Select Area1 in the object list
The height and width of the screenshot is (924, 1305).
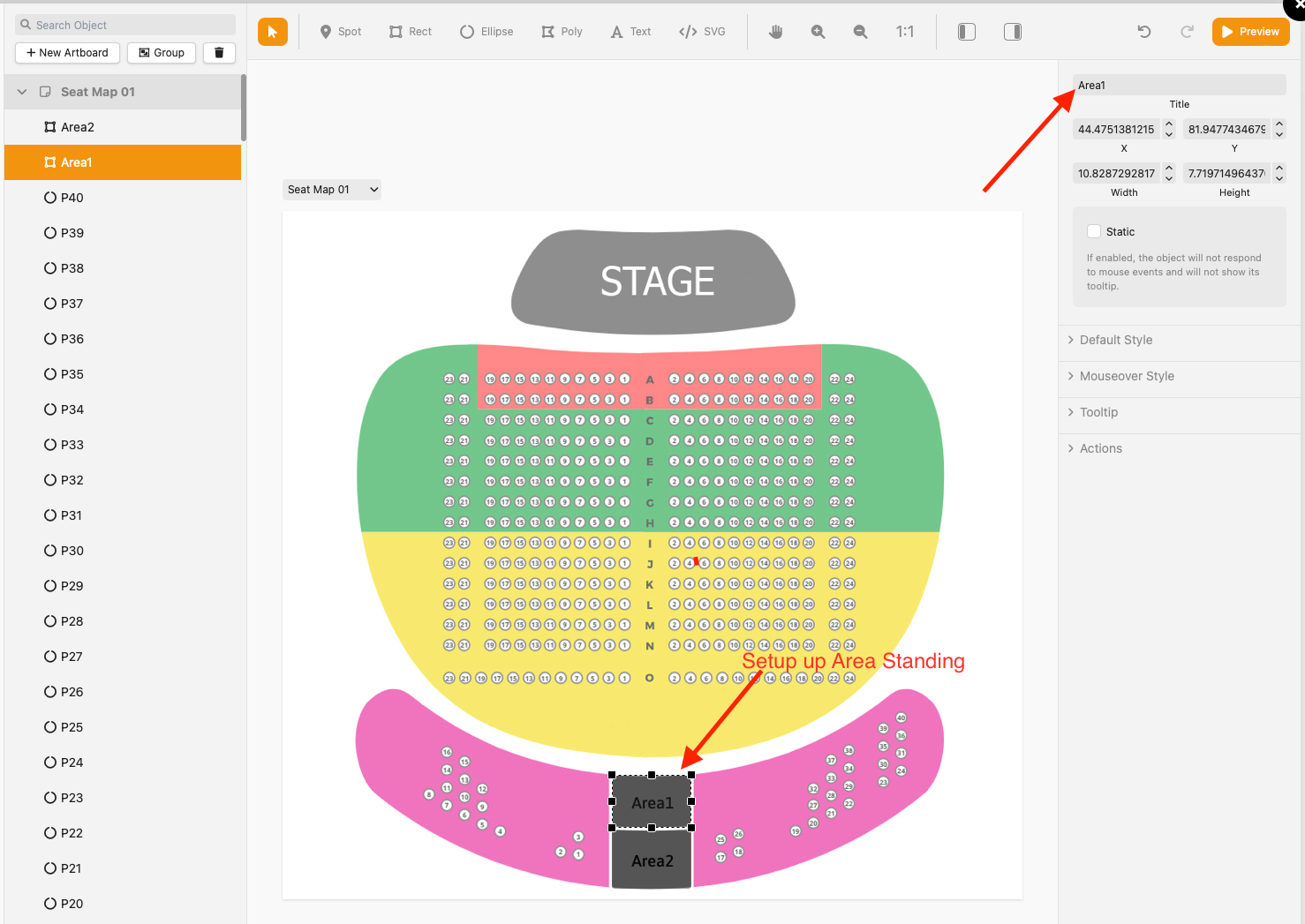123,162
